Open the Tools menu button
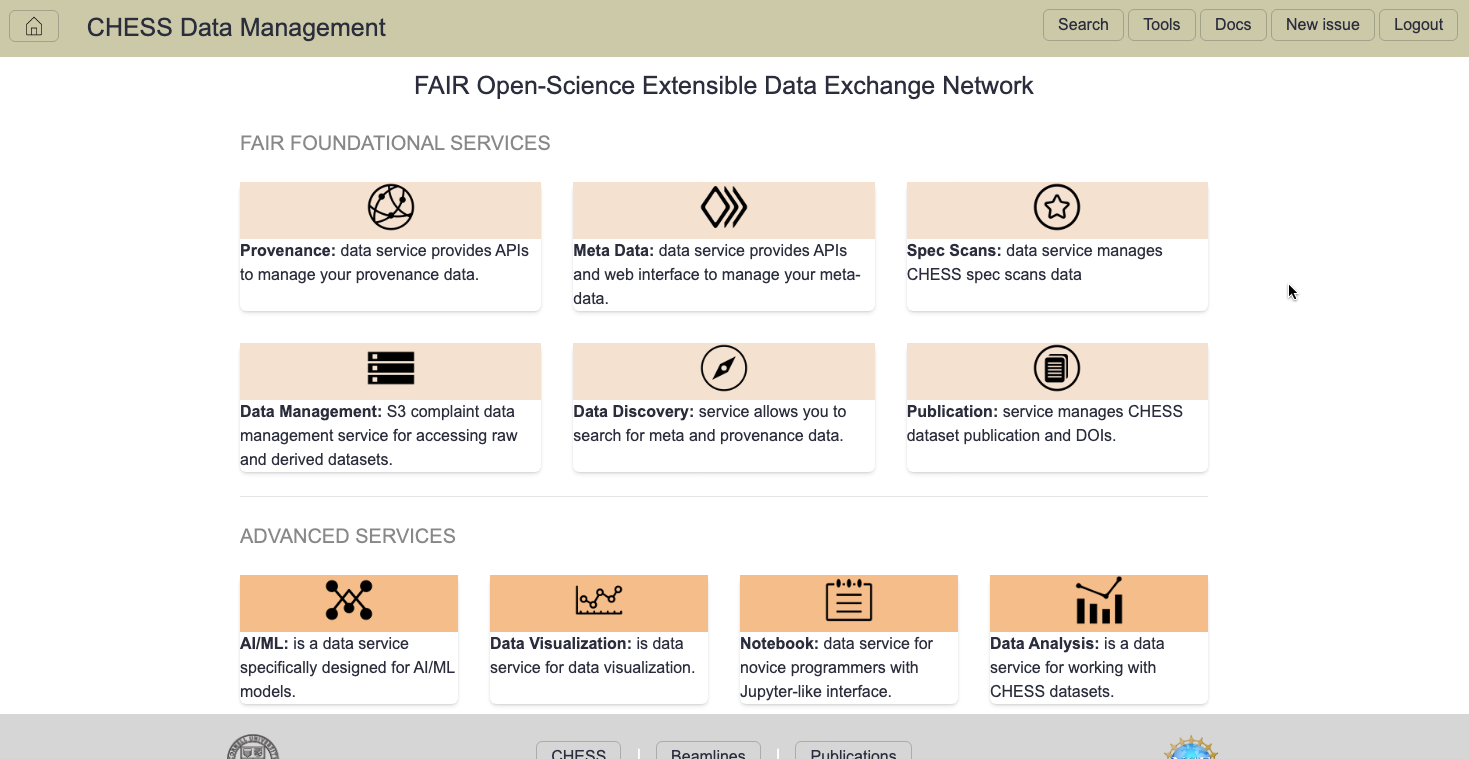The height and width of the screenshot is (759, 1469). tap(1162, 25)
